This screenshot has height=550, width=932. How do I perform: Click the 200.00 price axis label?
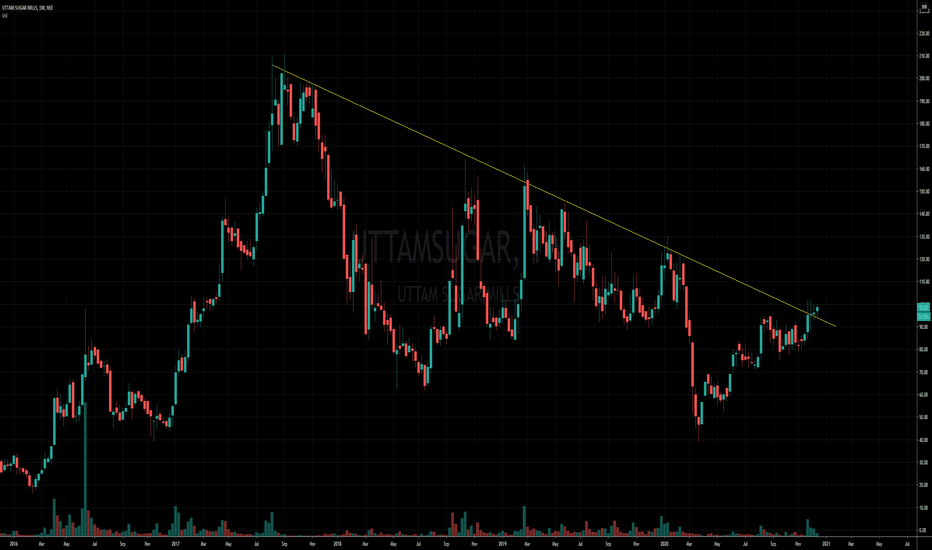tap(924, 78)
